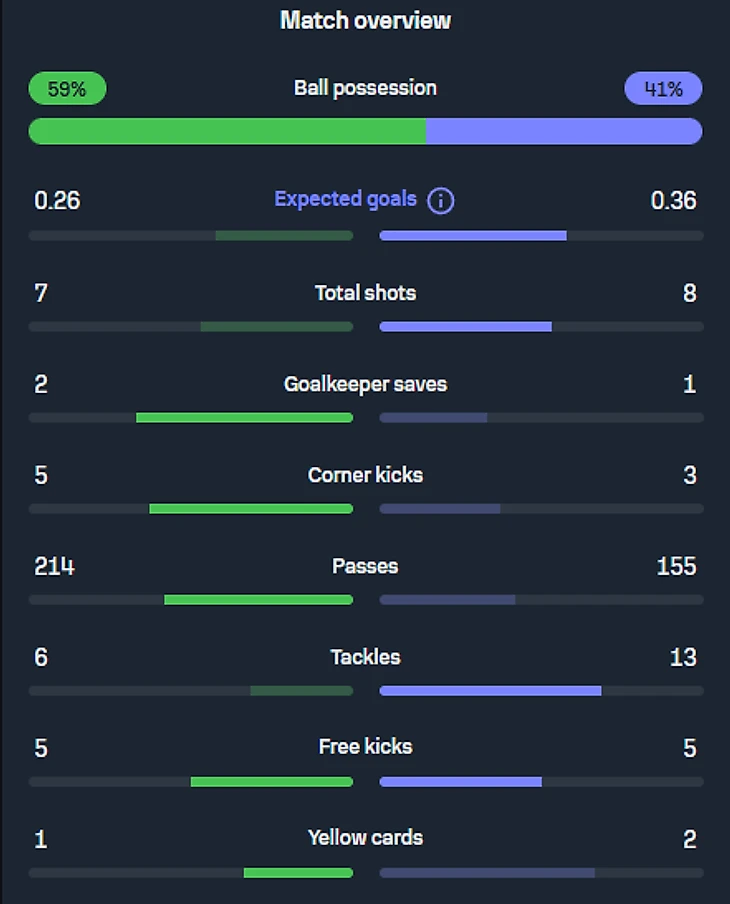Open the Expected goals stat link
Screen dimensions: 730x904
pyautogui.click(x=345, y=199)
